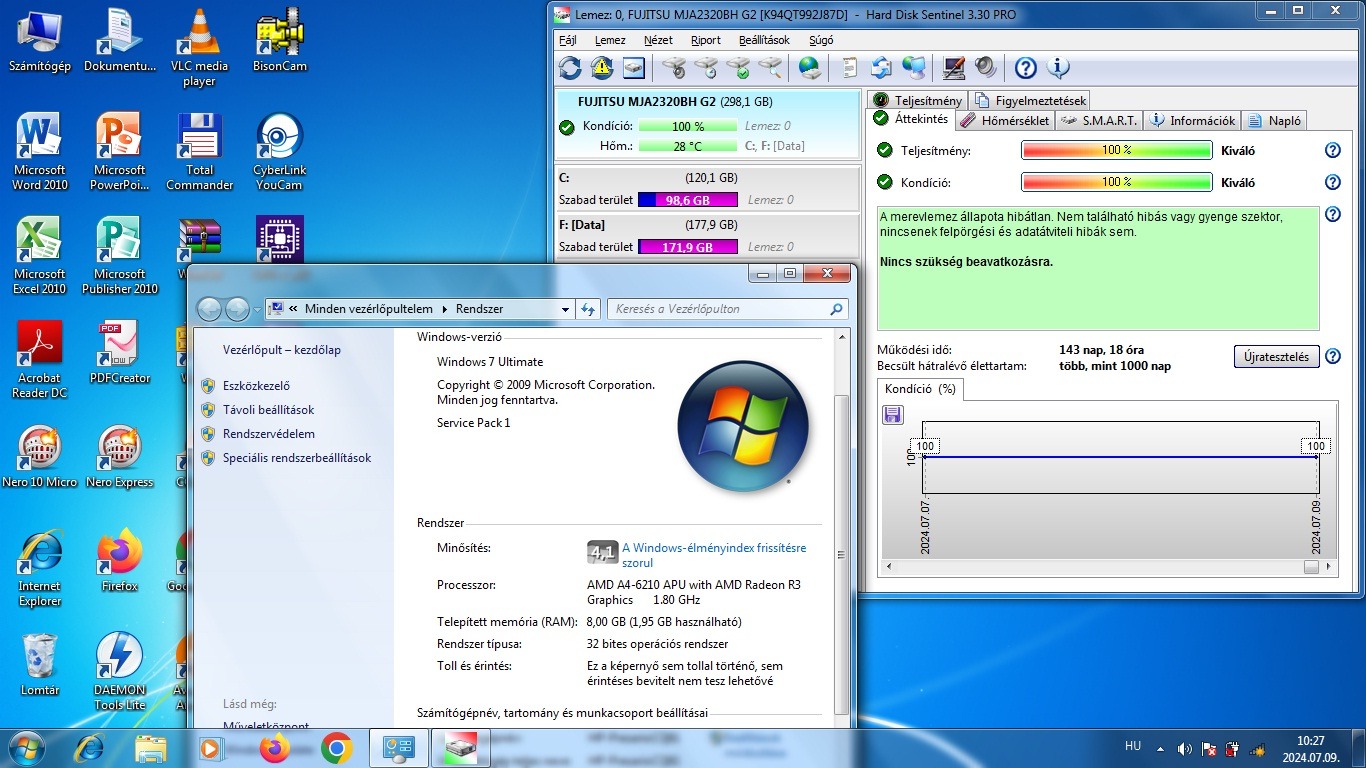Click the Windows-élményindex frissítésre szorul link

[x=714, y=555]
